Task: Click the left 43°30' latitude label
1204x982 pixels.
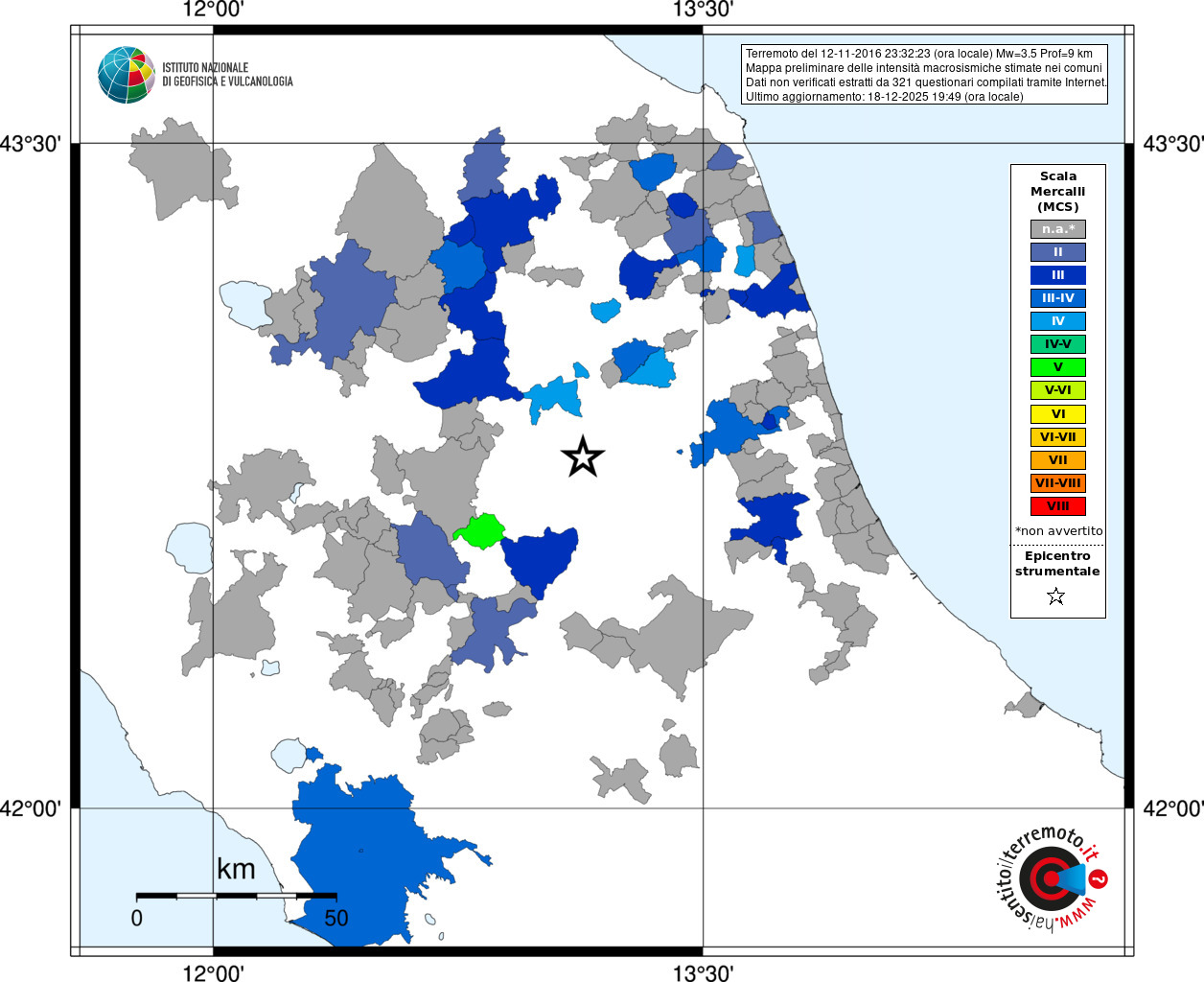Action: click(x=31, y=144)
